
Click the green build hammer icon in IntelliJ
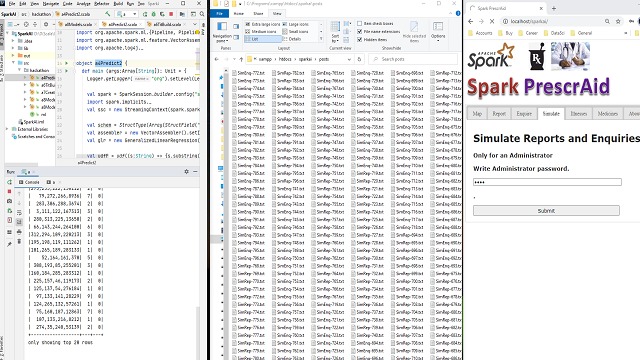coord(108,14)
